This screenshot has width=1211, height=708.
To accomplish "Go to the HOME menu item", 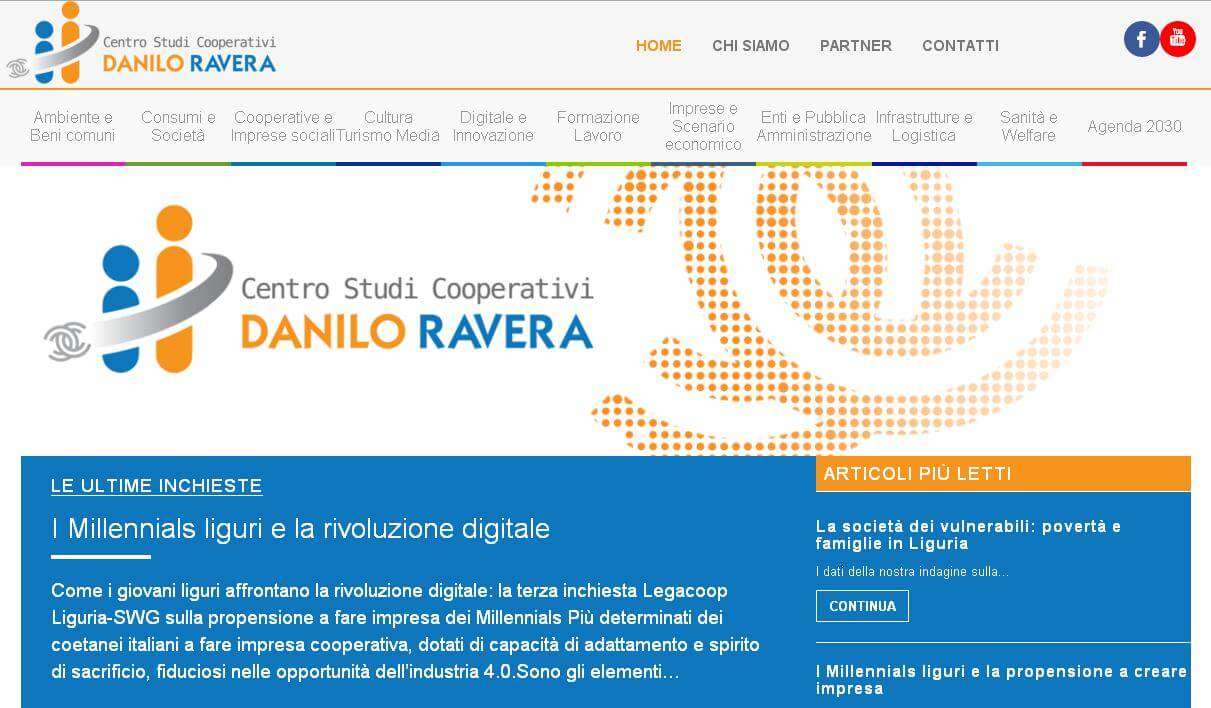I will coord(659,45).
